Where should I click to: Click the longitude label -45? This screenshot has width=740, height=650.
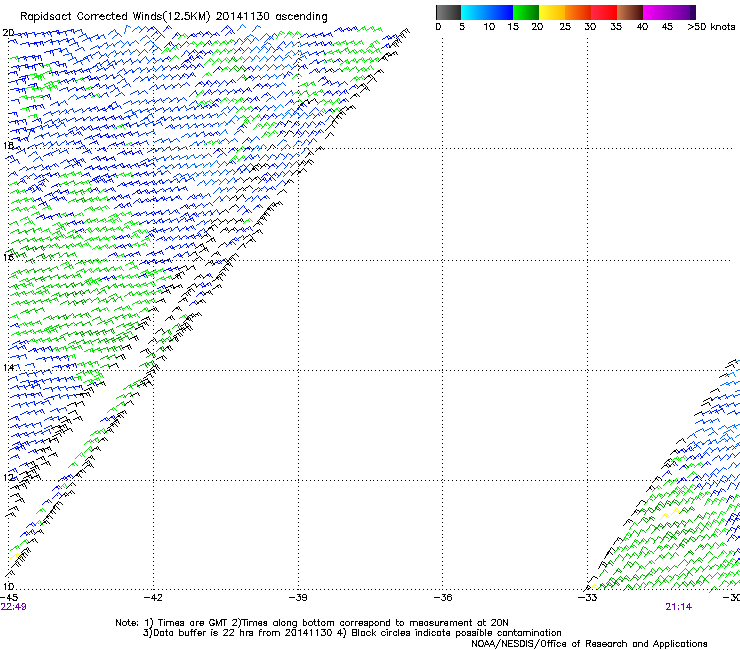click(x=9, y=598)
